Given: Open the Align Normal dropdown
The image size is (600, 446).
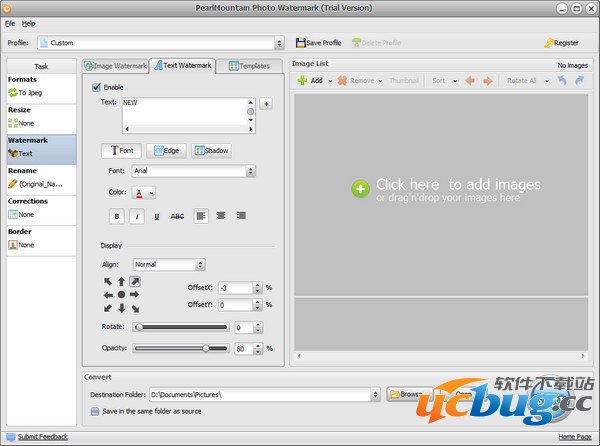Looking at the screenshot, I should click(x=200, y=265).
